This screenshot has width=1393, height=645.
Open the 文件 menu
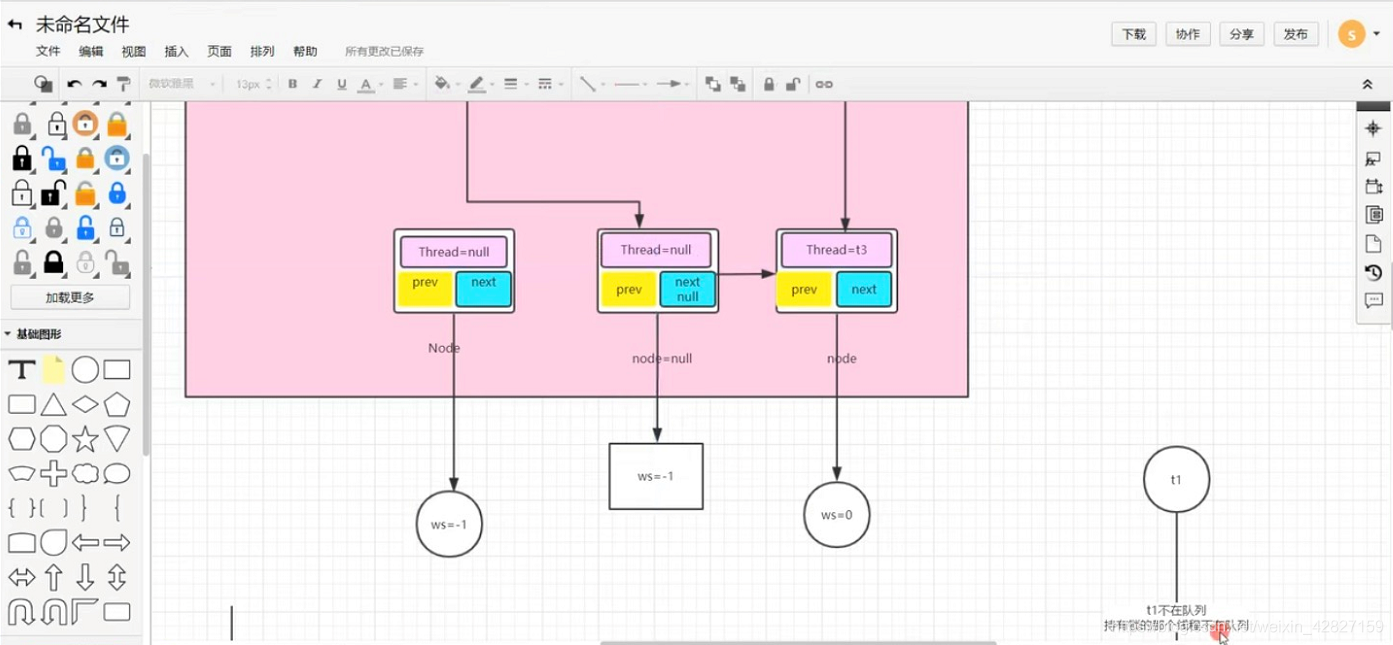coord(48,51)
